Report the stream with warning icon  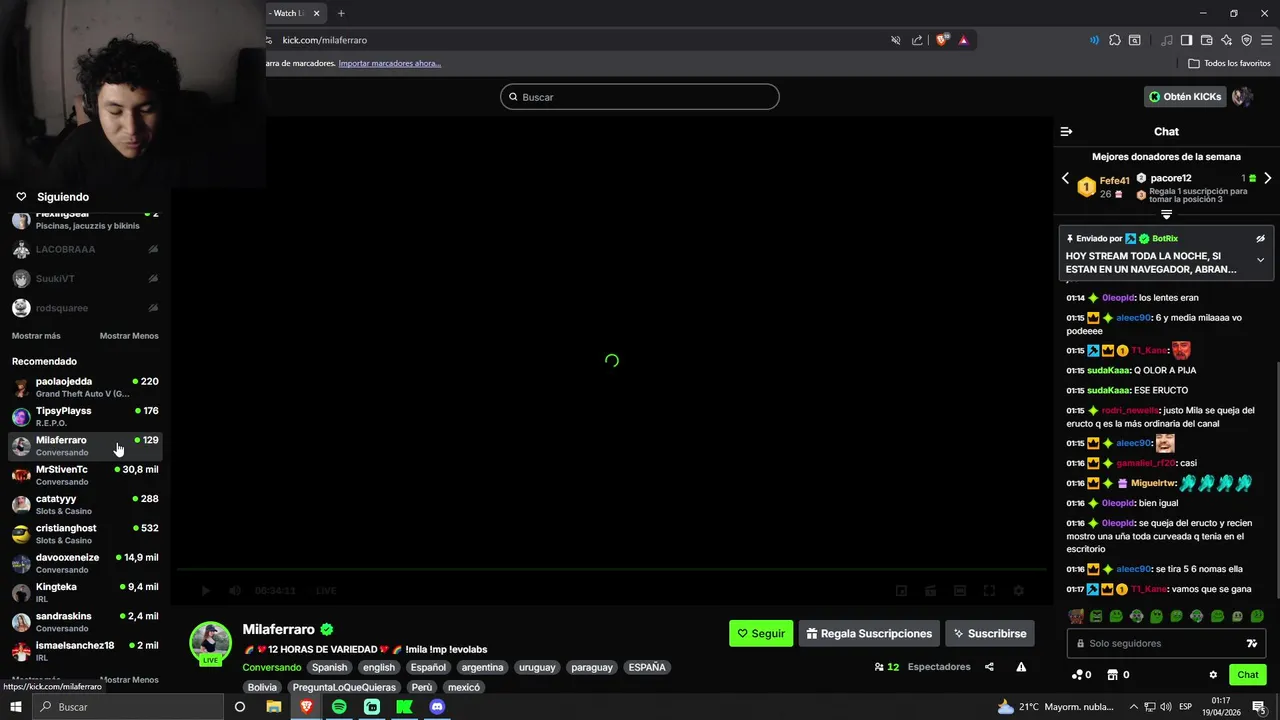[1021, 667]
